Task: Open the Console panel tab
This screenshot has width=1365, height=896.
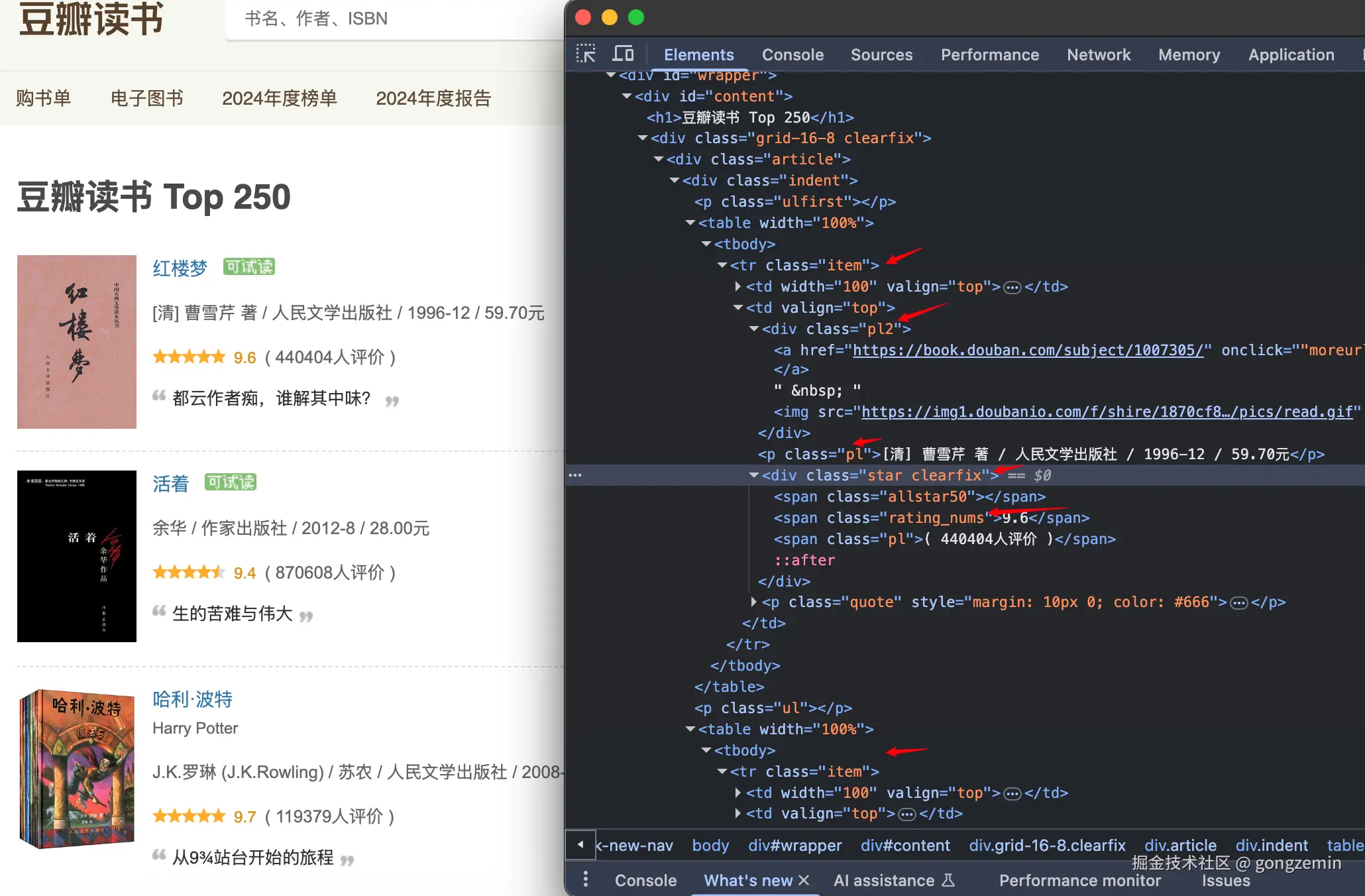Action: [x=792, y=55]
